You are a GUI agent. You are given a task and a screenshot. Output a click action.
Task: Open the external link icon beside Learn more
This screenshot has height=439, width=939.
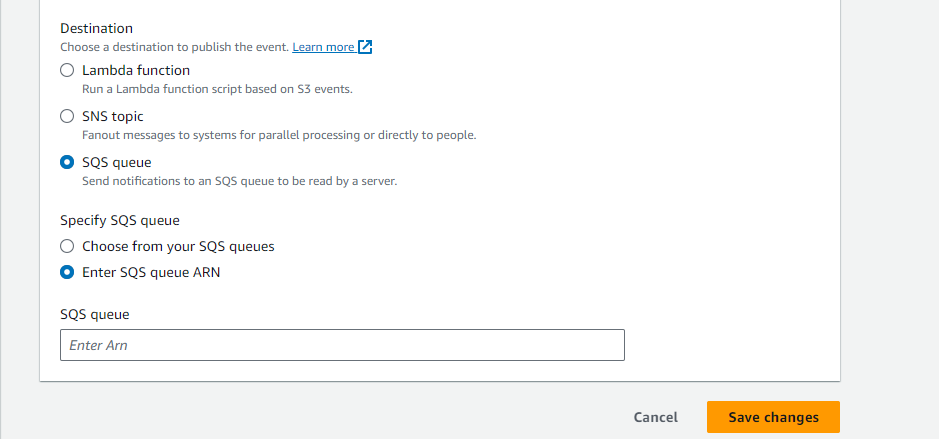(x=365, y=47)
